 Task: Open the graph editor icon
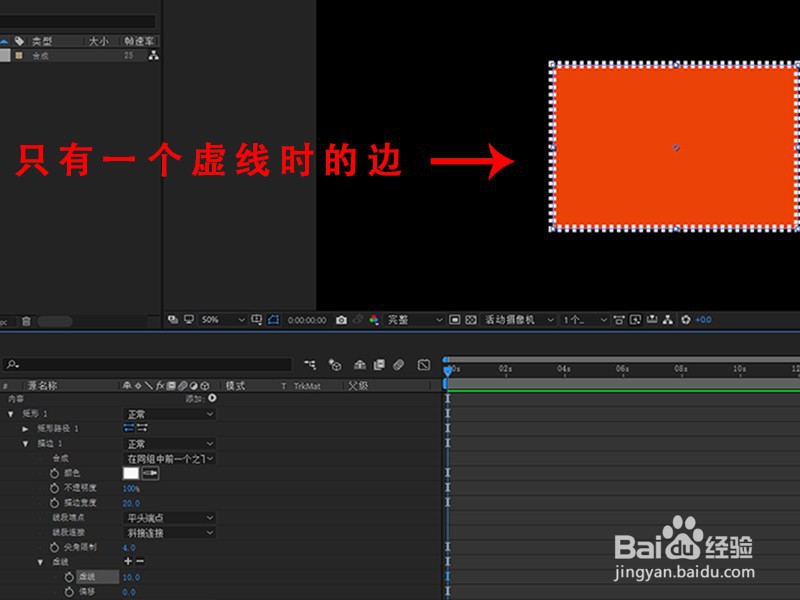[423, 364]
